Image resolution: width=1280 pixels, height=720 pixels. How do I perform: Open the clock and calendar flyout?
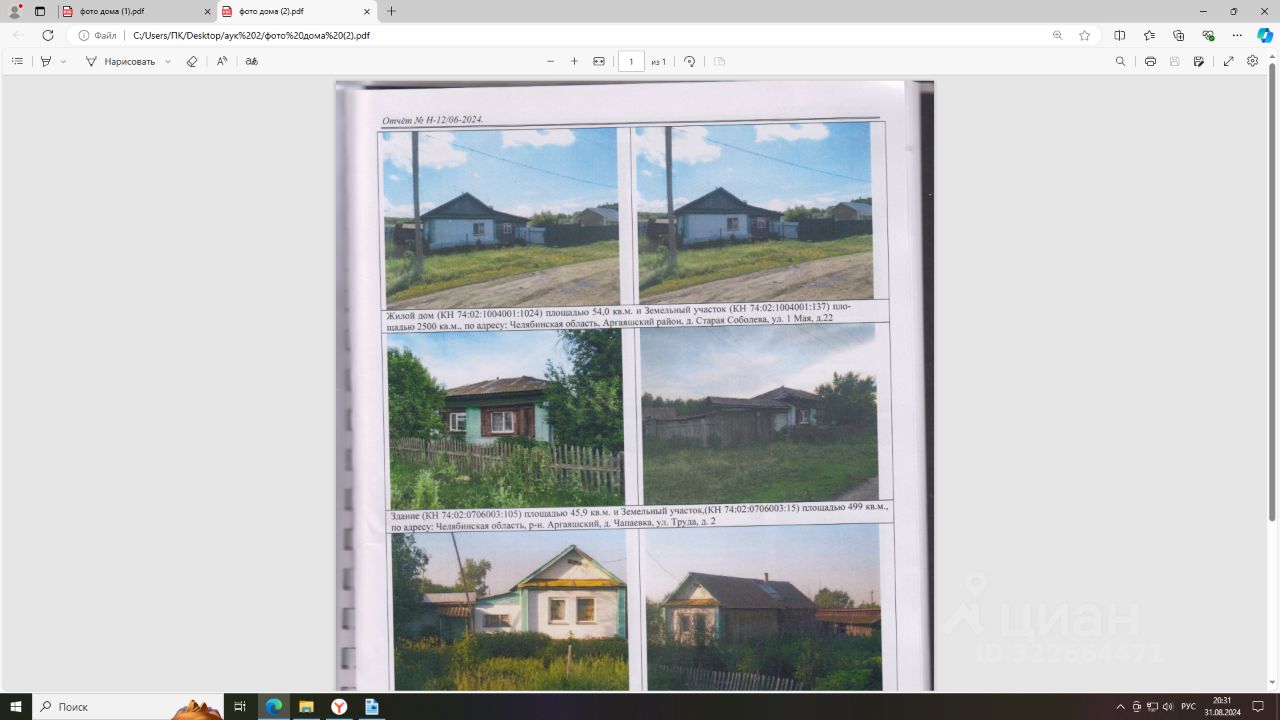(x=1221, y=707)
